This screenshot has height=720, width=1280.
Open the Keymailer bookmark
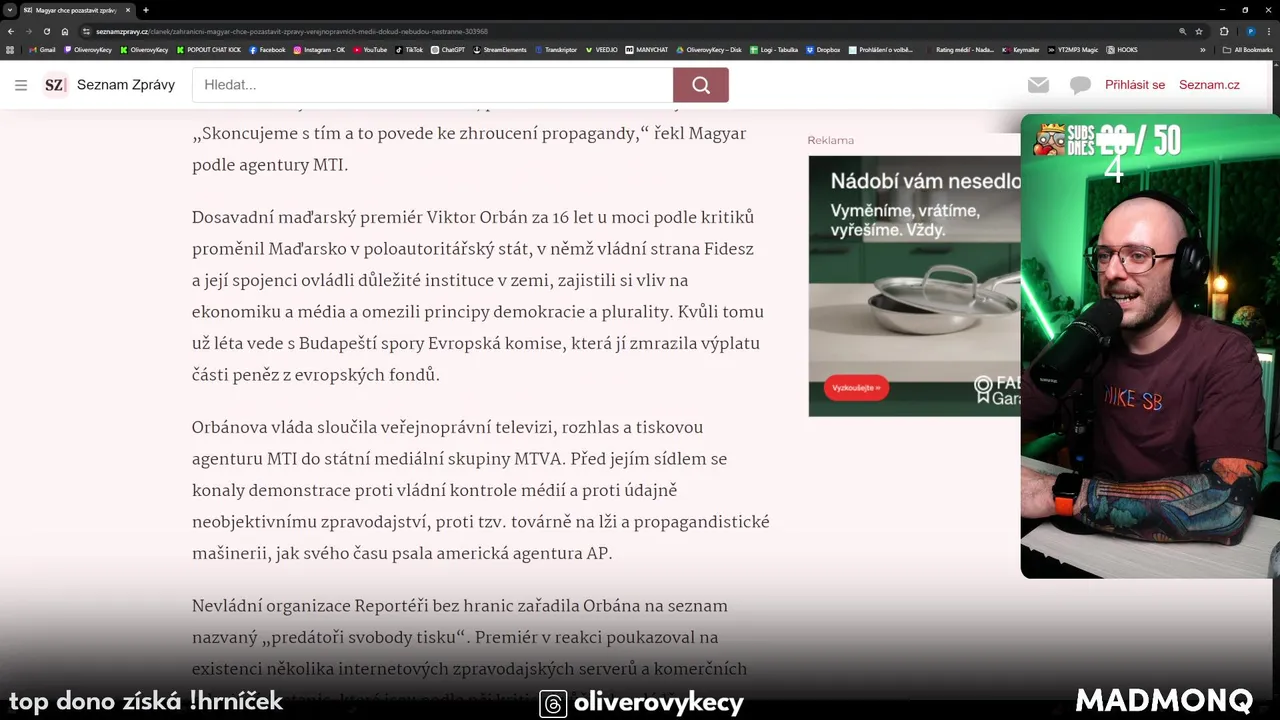tap(1021, 49)
